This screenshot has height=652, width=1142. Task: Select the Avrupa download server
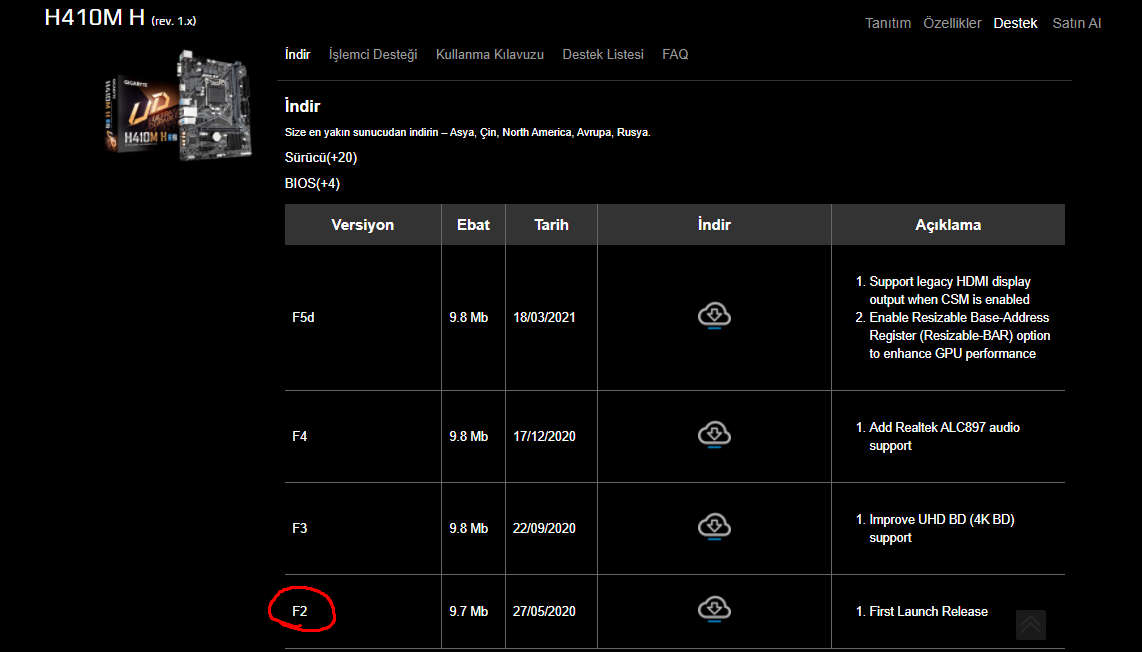[x=594, y=133]
